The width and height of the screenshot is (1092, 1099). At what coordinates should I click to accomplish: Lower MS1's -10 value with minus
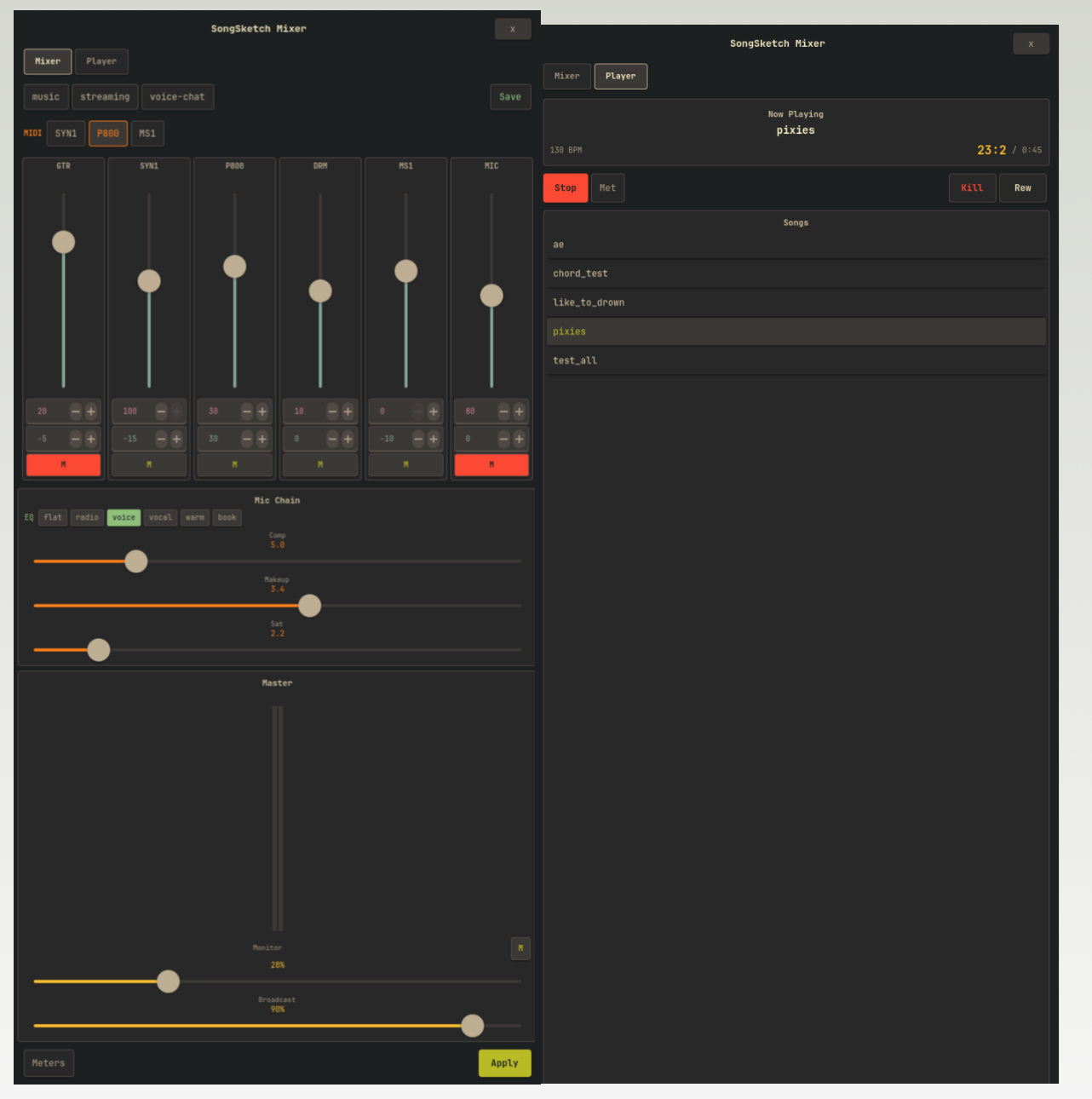pyautogui.click(x=418, y=439)
